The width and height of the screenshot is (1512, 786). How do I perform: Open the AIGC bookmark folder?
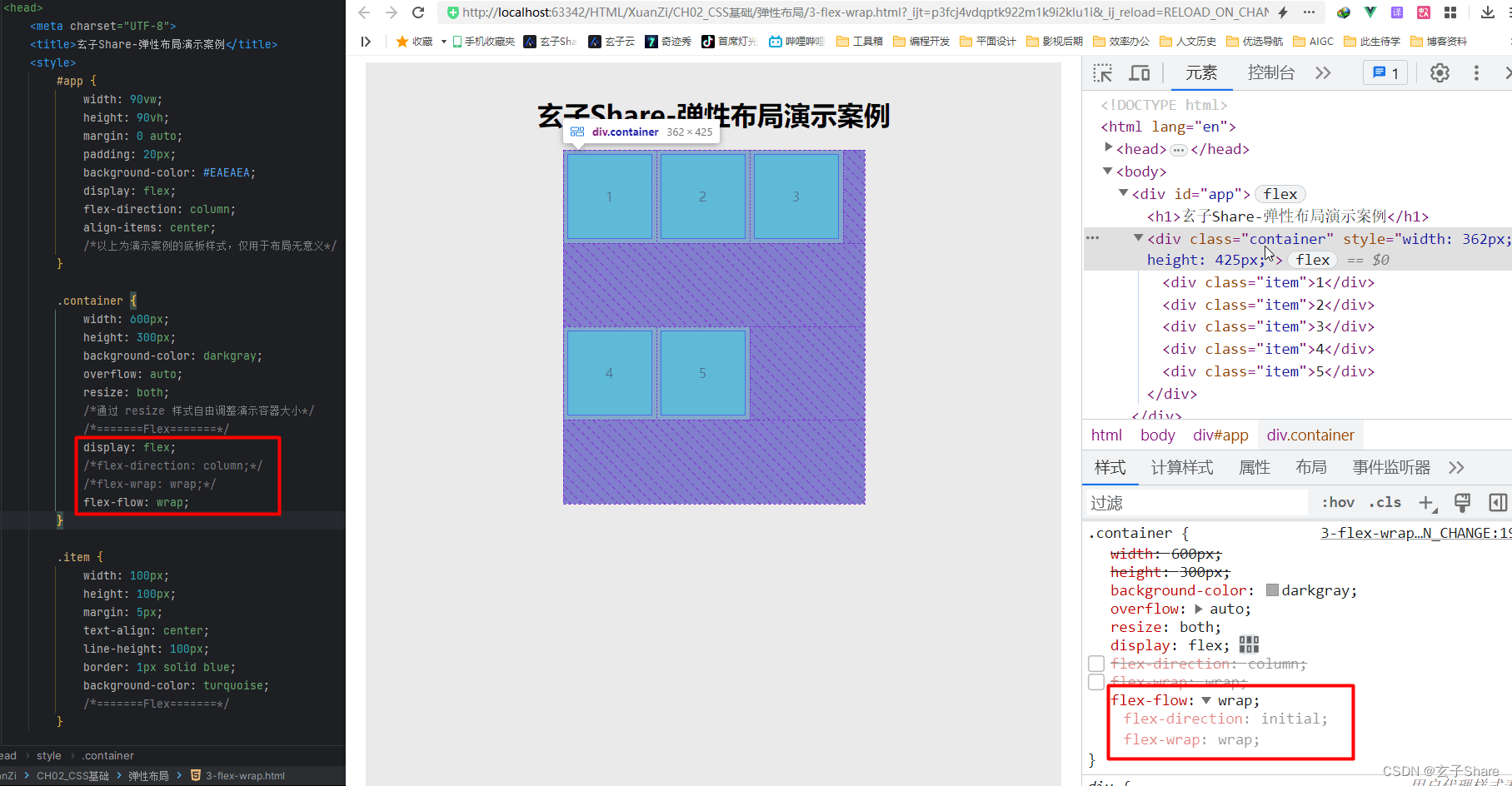pyautogui.click(x=1313, y=41)
